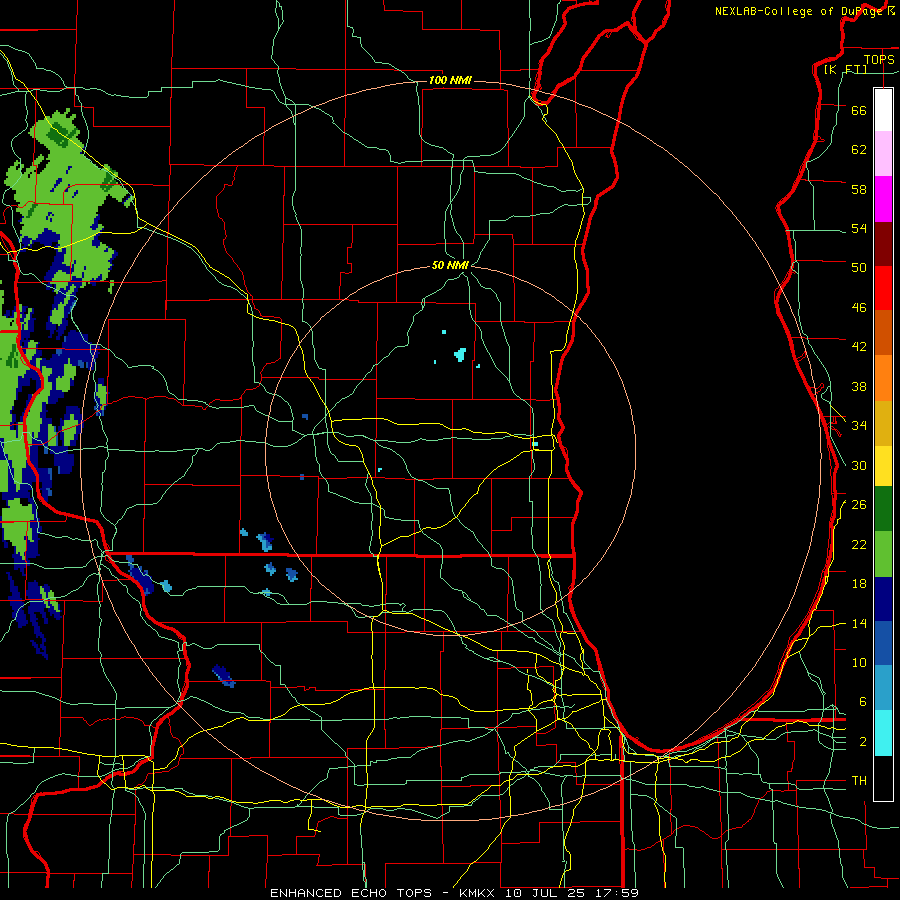Click the 34 legend value
Viewport: 900px width, 900px height.
point(859,426)
